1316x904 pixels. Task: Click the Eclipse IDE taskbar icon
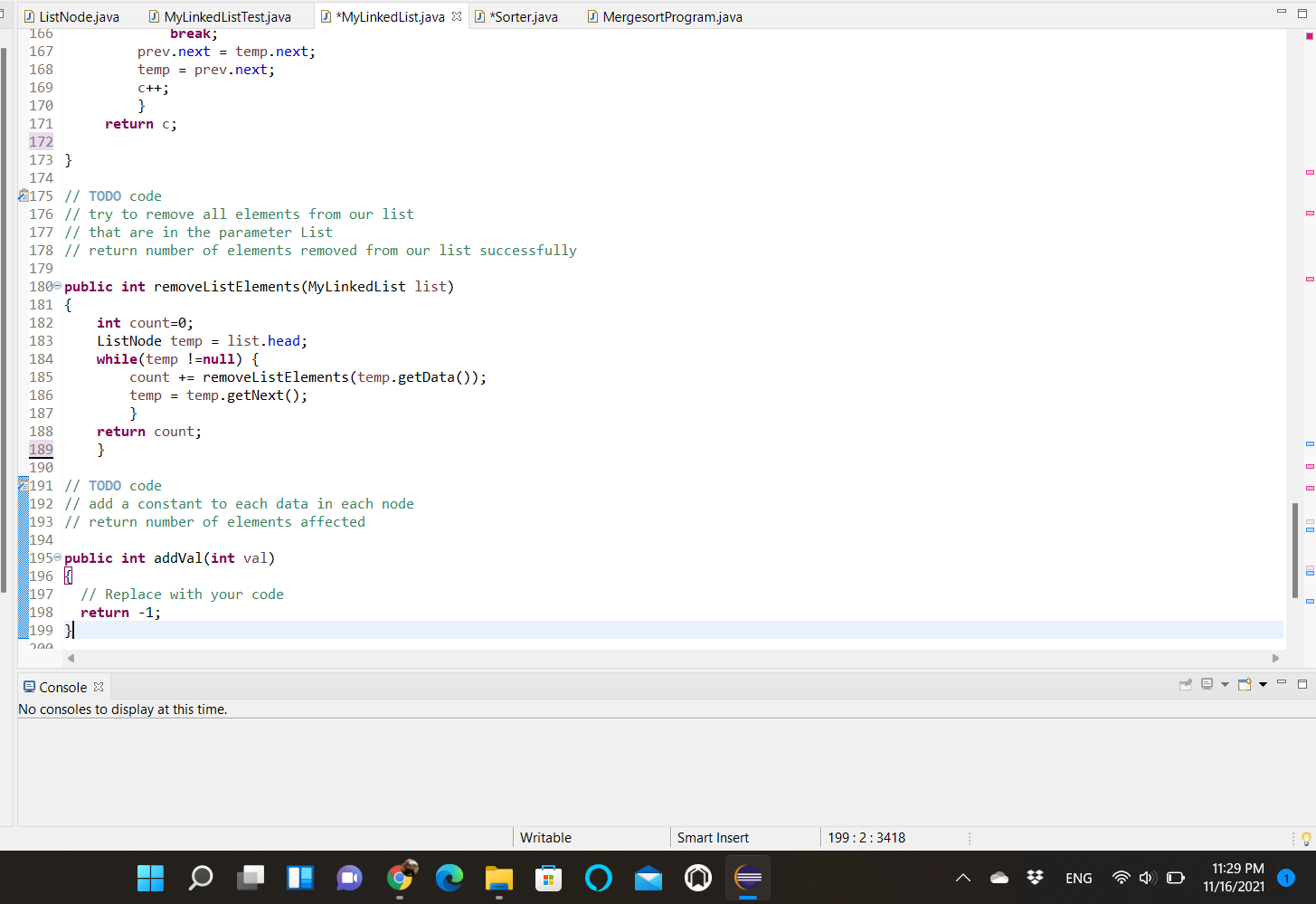tap(748, 878)
